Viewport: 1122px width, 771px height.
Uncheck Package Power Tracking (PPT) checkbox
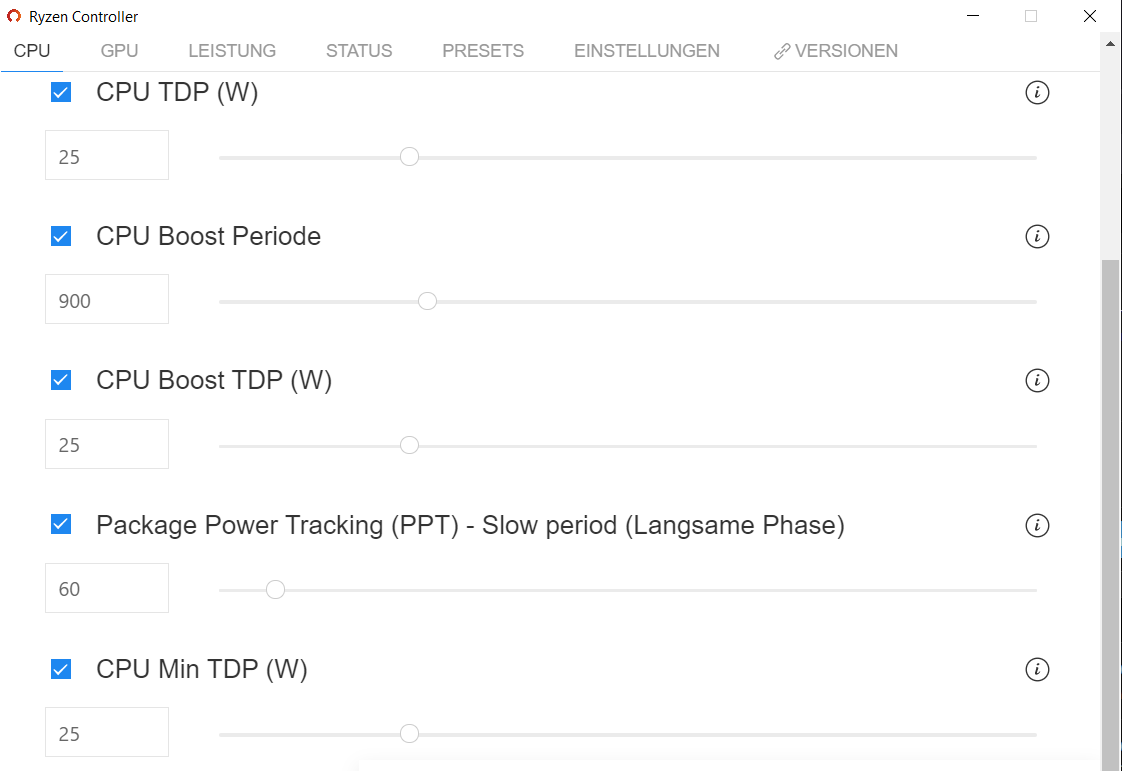point(61,525)
